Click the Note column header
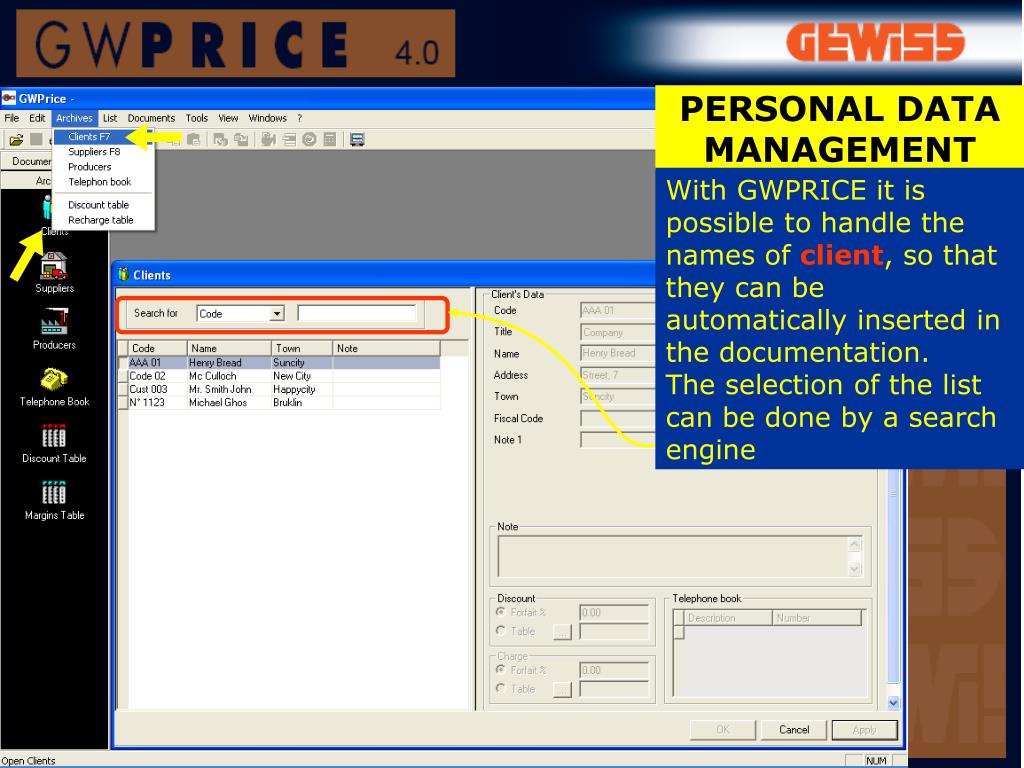Viewport: 1024px width, 768px height. [x=387, y=348]
